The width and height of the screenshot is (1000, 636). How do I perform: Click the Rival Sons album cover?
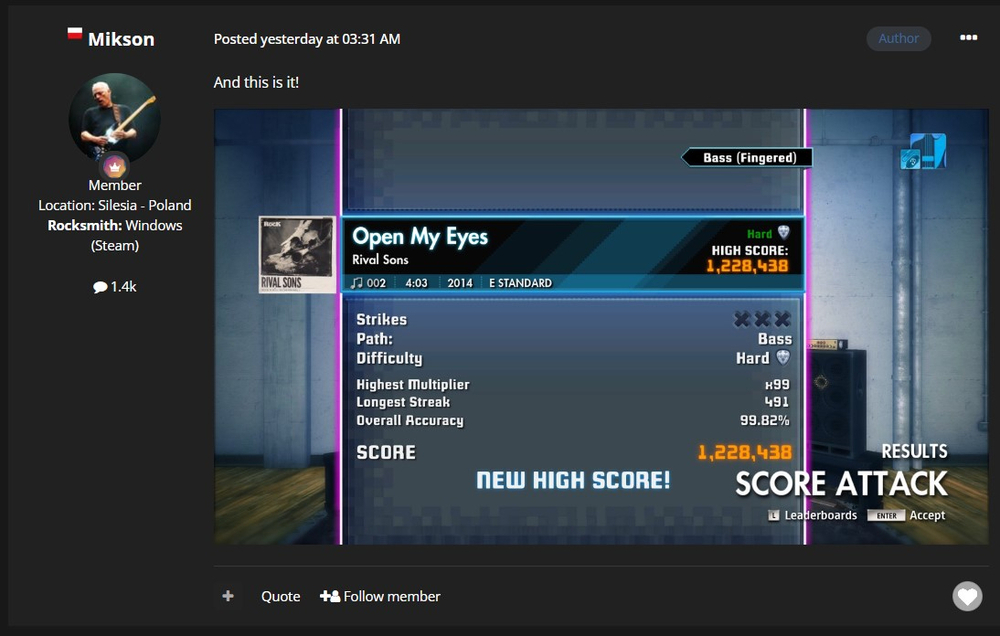tap(297, 254)
